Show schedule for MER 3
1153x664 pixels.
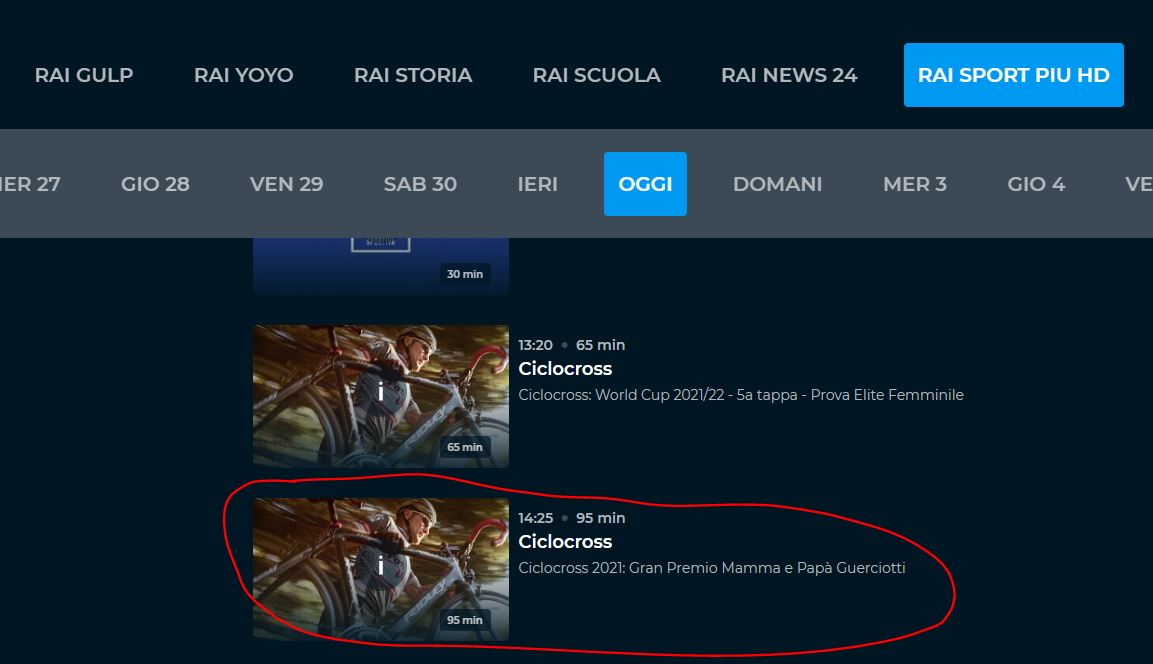915,184
